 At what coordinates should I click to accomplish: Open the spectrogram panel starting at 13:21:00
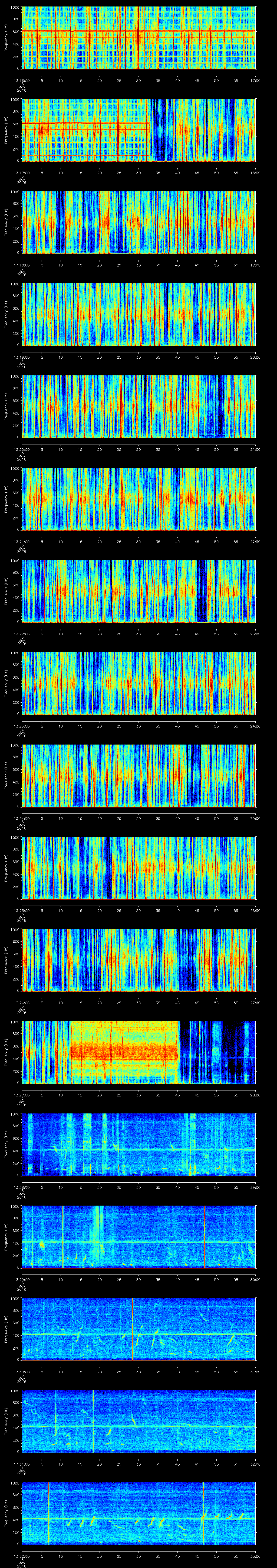[139, 499]
